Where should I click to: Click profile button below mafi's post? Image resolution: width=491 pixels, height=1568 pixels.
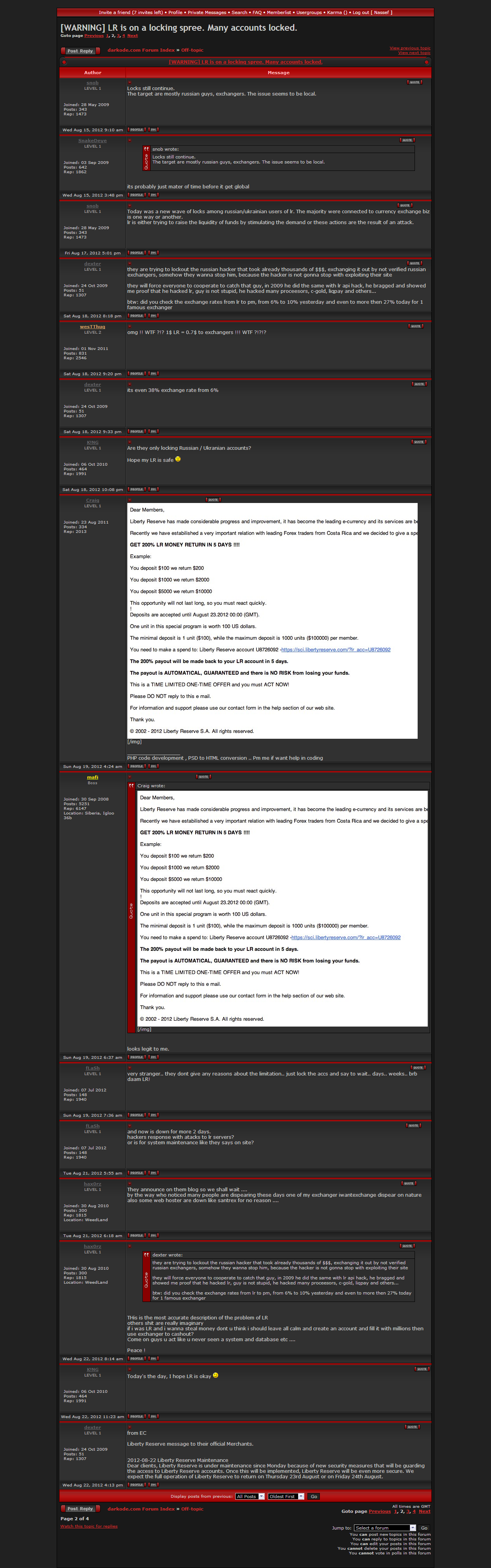tap(136, 1057)
